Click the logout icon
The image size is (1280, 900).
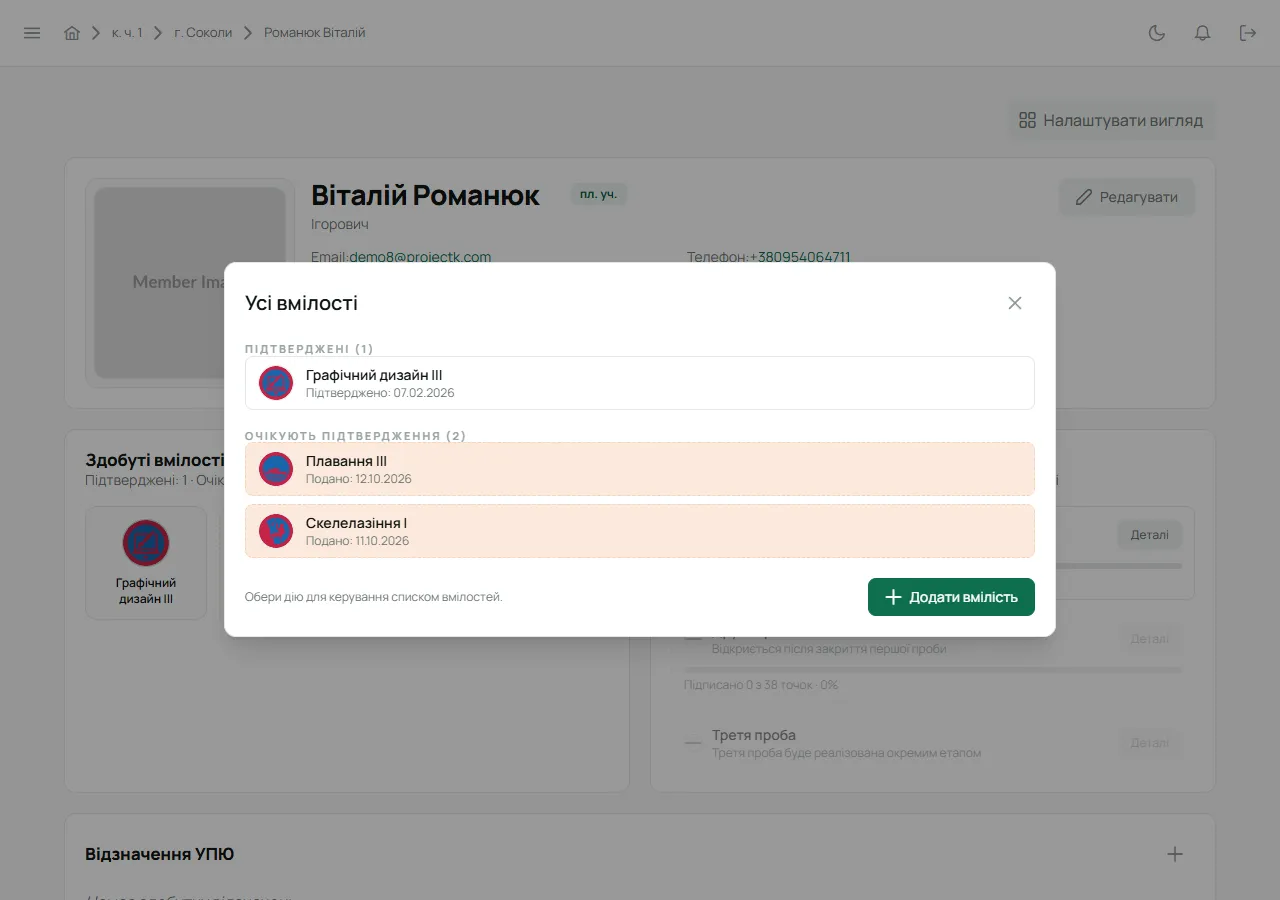coord(1248,33)
